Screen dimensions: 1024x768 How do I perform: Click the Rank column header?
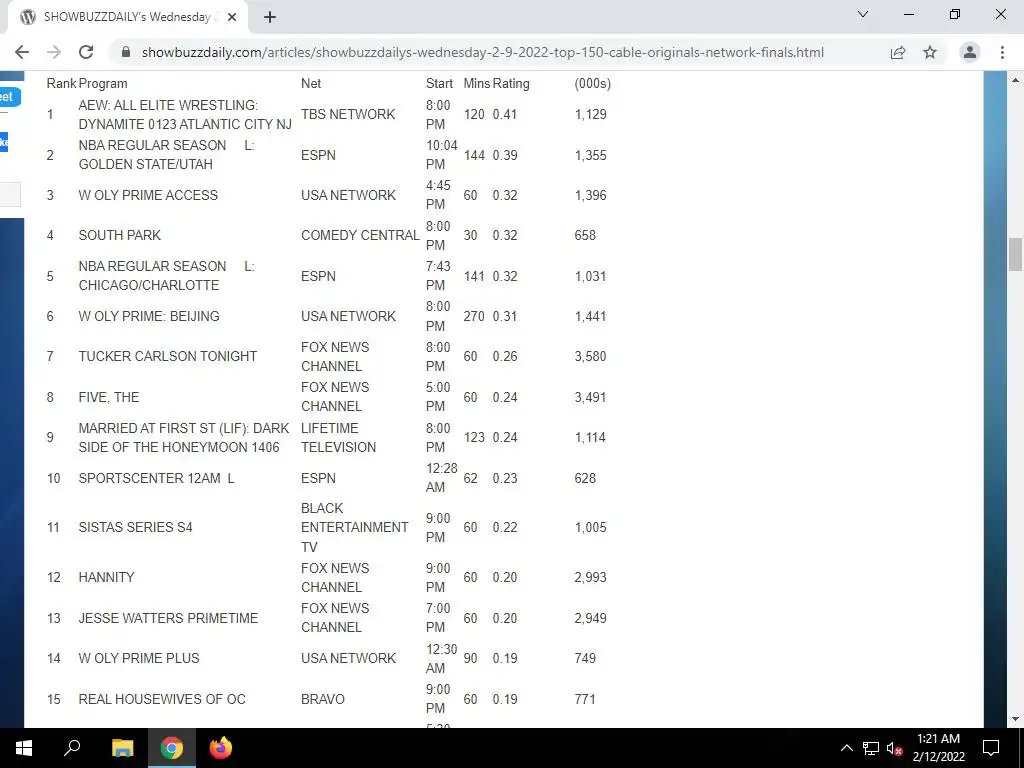(61, 84)
